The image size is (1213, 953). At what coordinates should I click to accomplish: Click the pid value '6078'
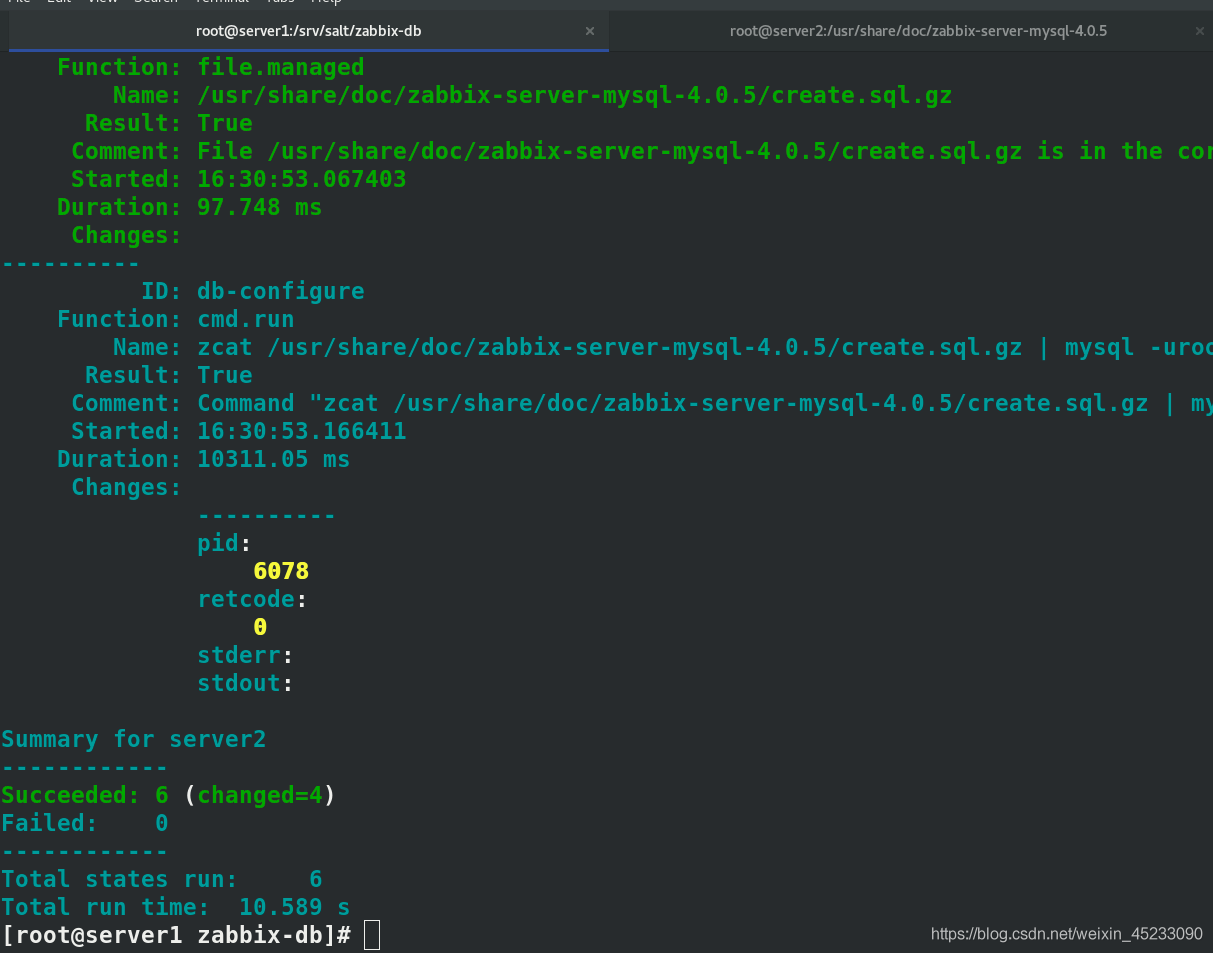tap(281, 571)
